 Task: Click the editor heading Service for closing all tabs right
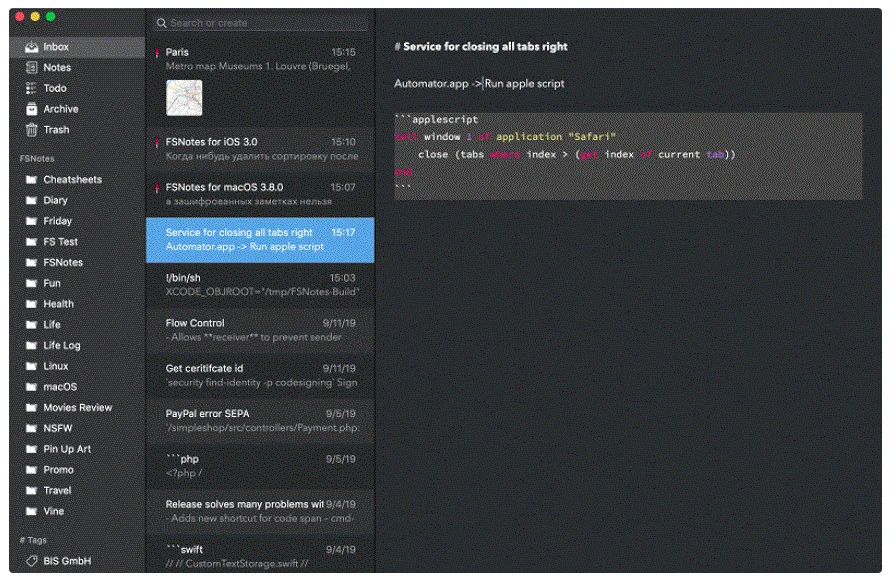click(x=481, y=47)
